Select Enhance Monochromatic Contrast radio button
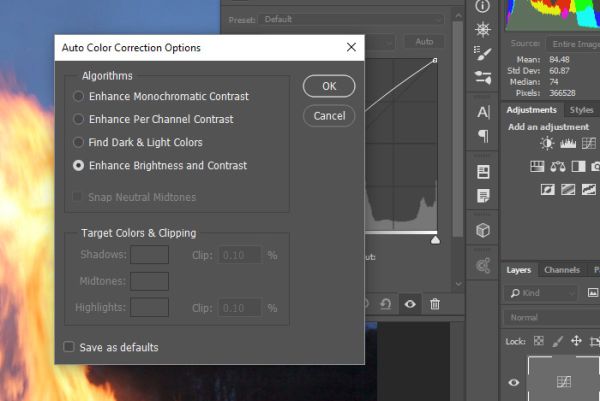This screenshot has width=600, height=401. click(x=79, y=97)
